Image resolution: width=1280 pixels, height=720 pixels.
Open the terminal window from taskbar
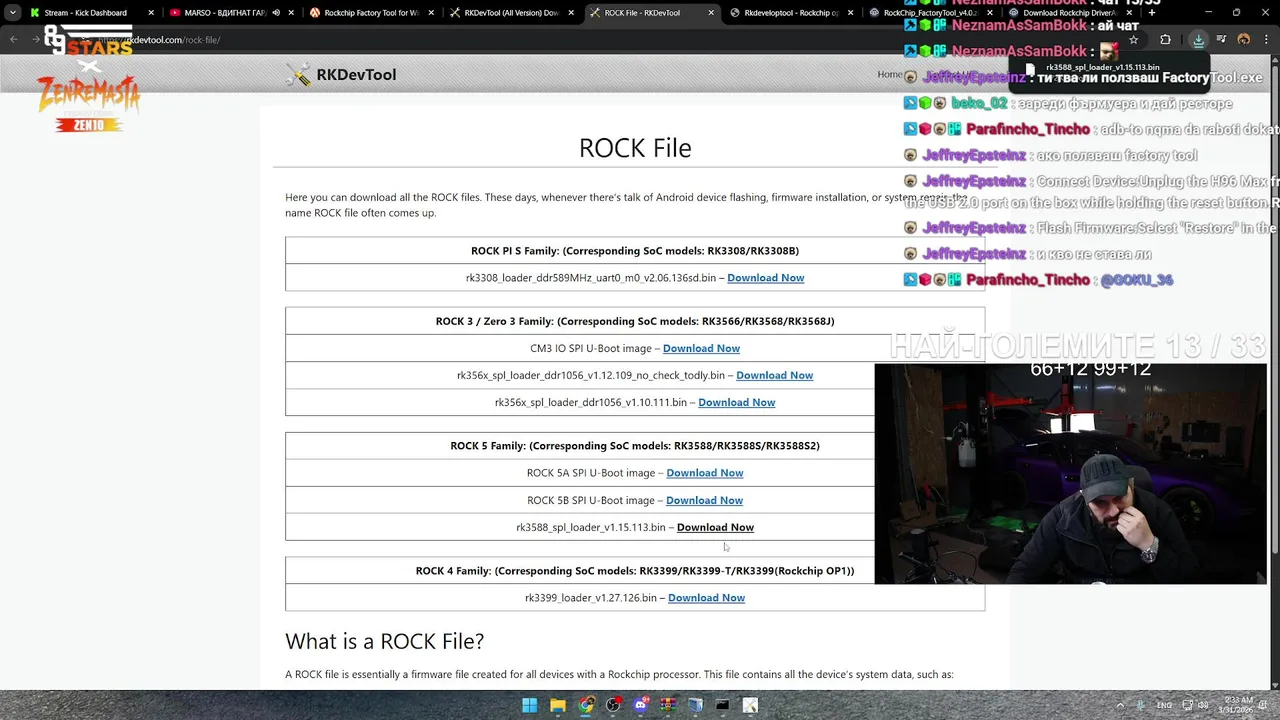tap(723, 705)
